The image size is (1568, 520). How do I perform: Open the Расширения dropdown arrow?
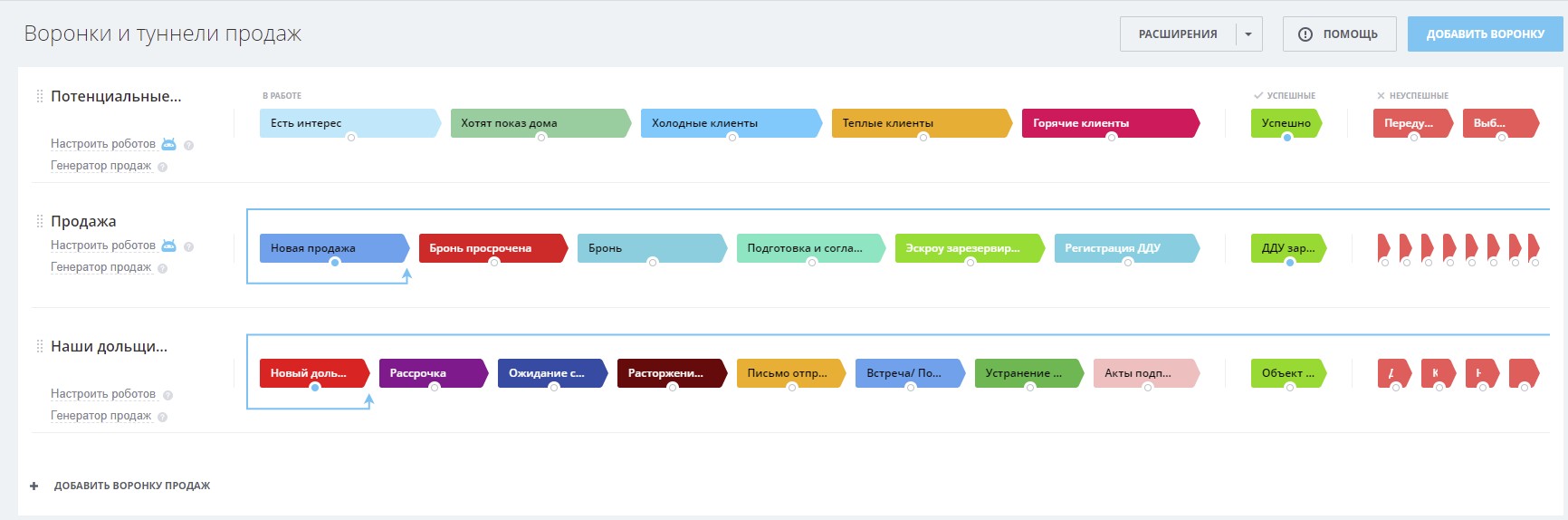pos(1248,34)
